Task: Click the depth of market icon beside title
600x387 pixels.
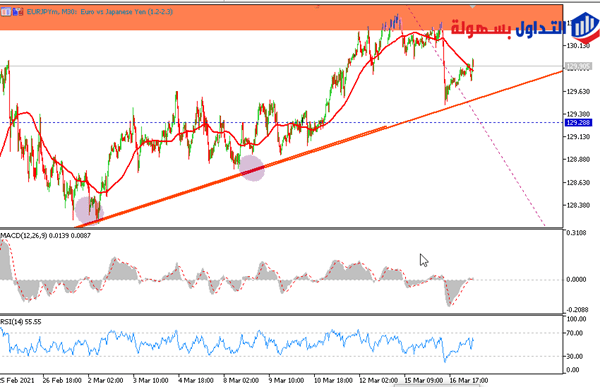Action: (18, 12)
